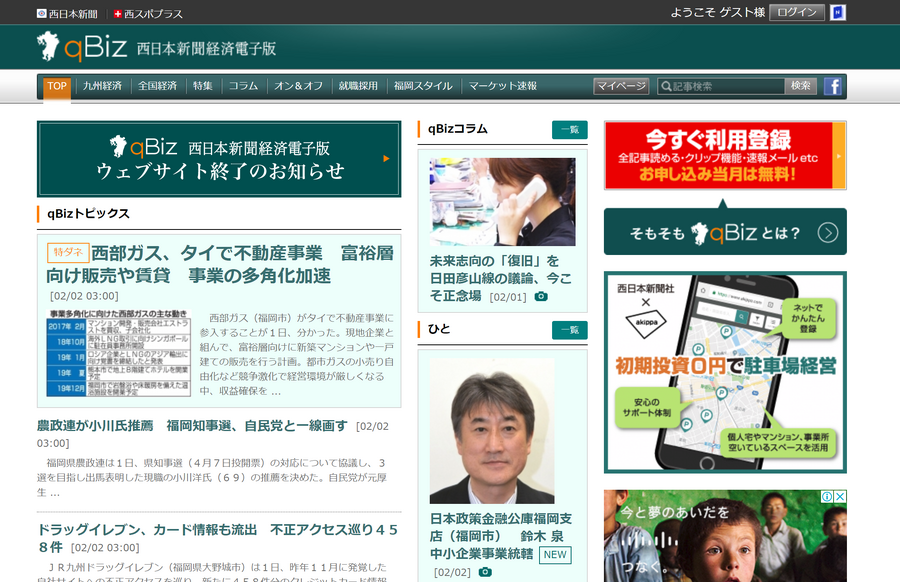Viewport: 900px width, 582px height.
Task: Open 未来志向の「復旧」を column link
Action: 501,278
